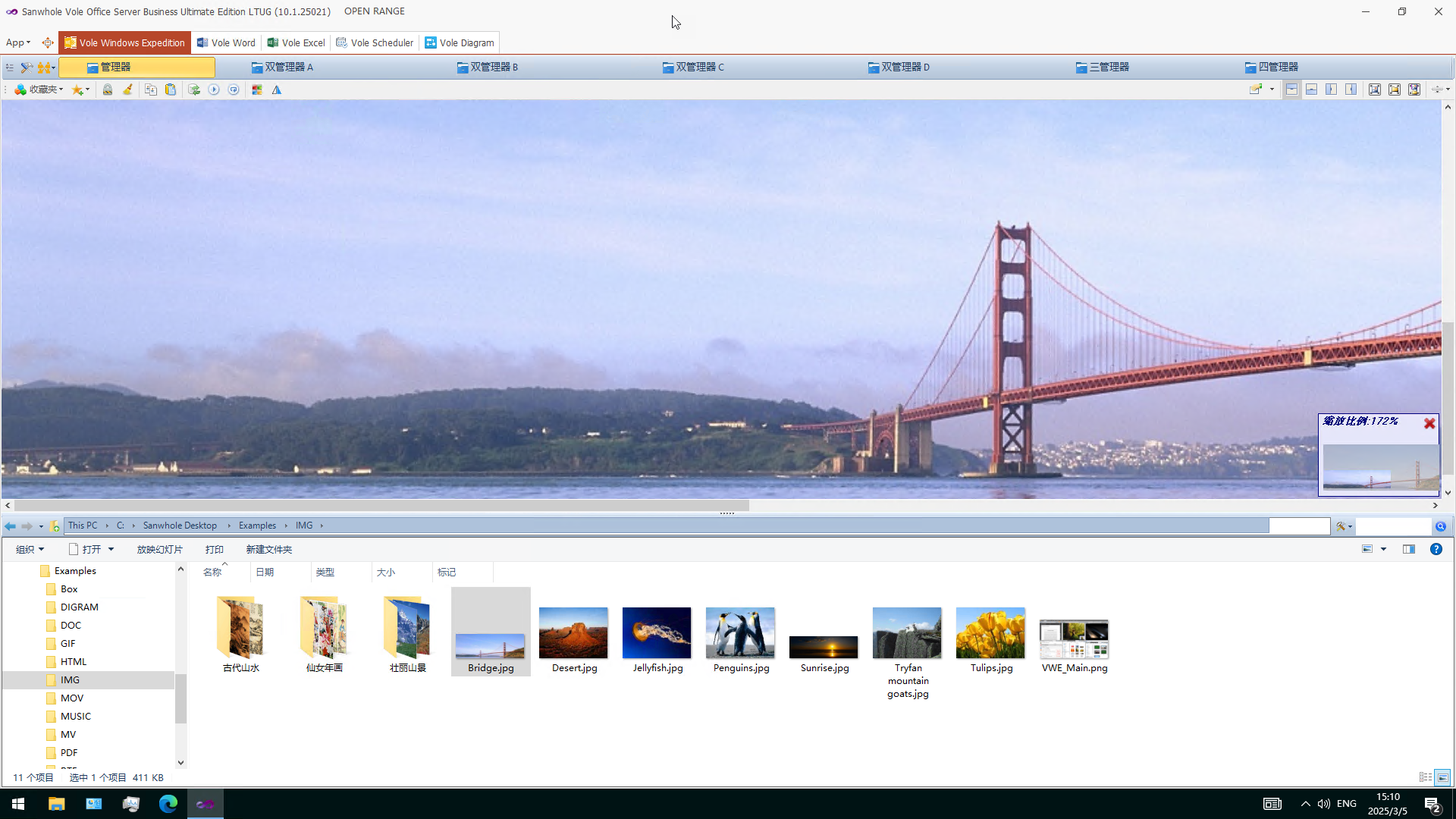This screenshot has width=1456, height=819.
Task: Click the horizontal image scrollbar thumb
Action: 381,506
